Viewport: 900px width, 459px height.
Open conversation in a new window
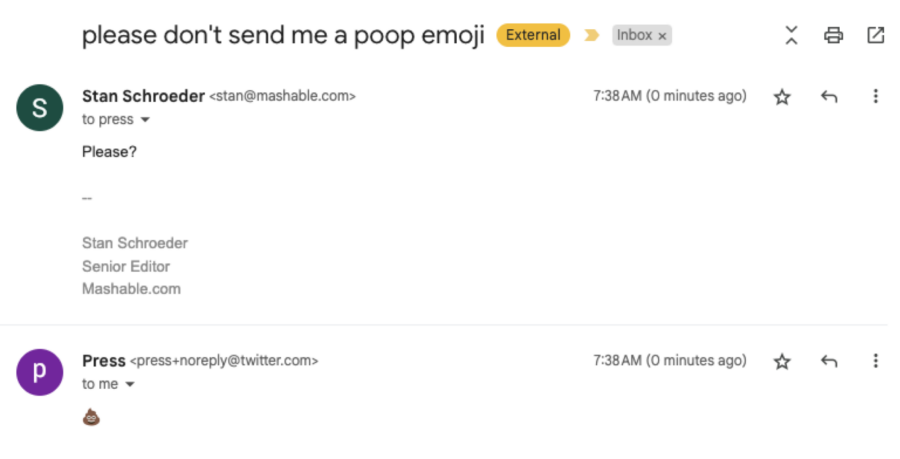876,35
